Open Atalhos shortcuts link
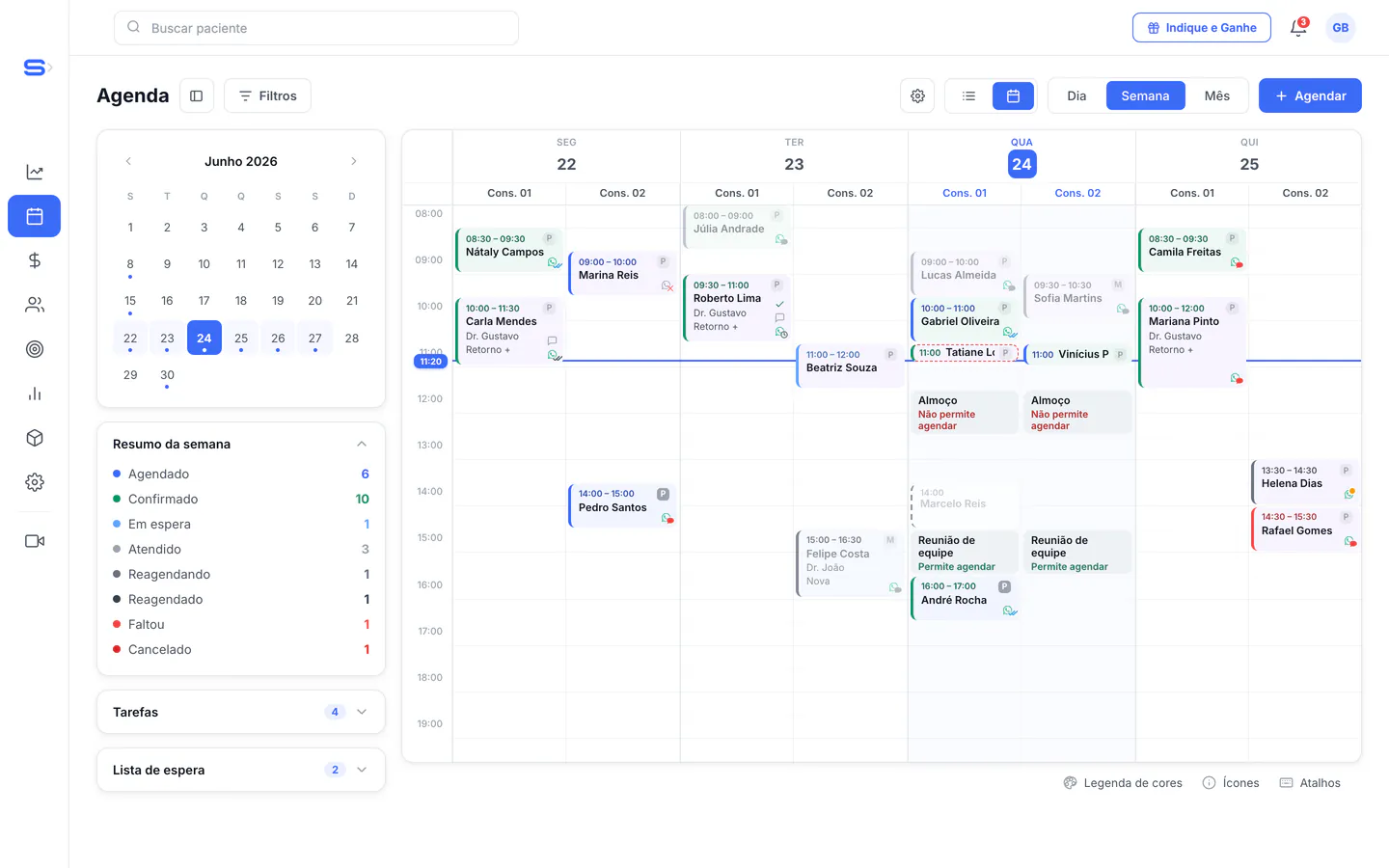This screenshot has height=868, width=1389. pyautogui.click(x=1310, y=783)
